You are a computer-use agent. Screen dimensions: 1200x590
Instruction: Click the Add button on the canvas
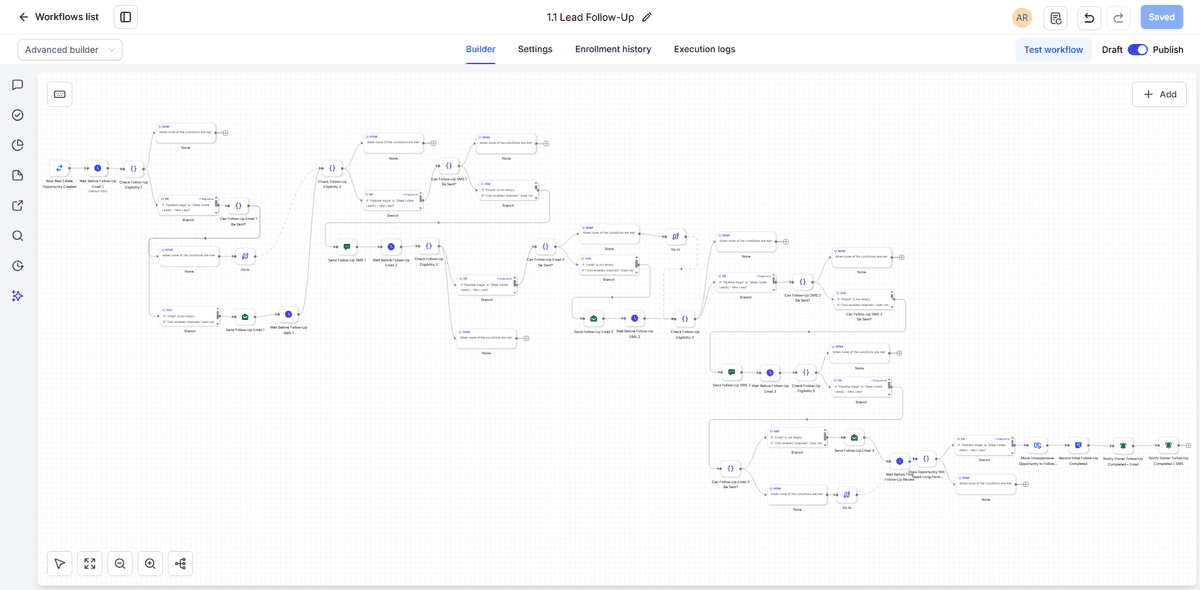(x=1160, y=94)
